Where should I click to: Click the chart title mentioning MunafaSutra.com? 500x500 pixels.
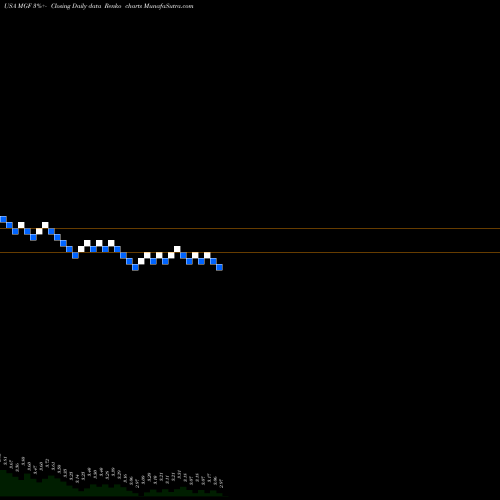(99, 6)
